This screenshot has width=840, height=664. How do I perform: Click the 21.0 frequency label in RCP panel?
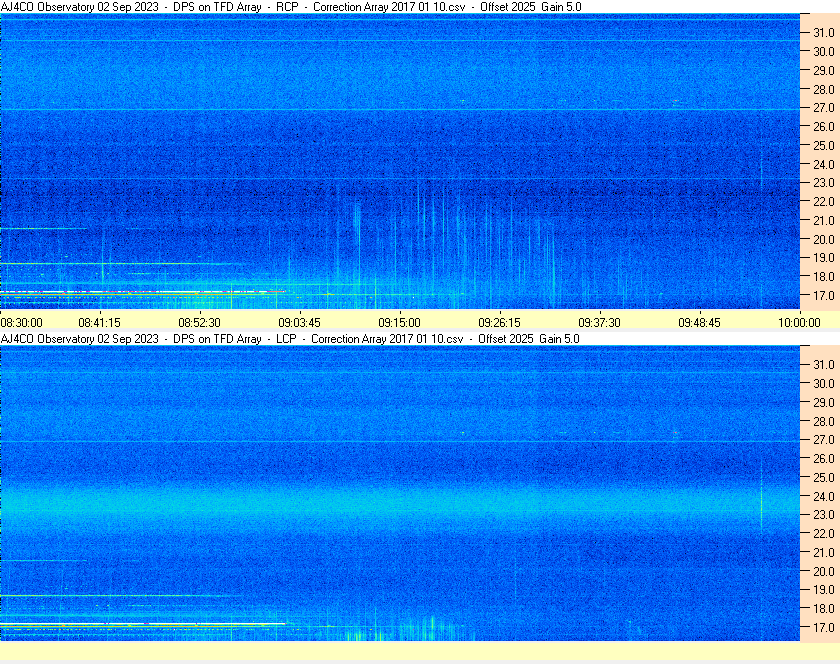point(824,220)
